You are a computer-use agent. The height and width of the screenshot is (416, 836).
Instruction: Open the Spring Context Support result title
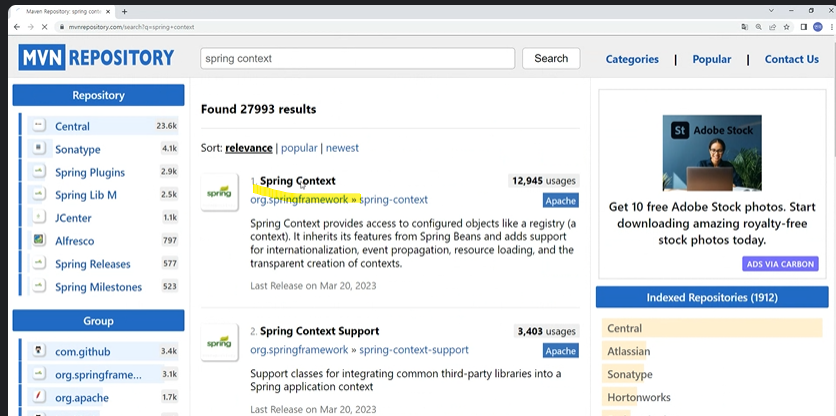(x=319, y=331)
